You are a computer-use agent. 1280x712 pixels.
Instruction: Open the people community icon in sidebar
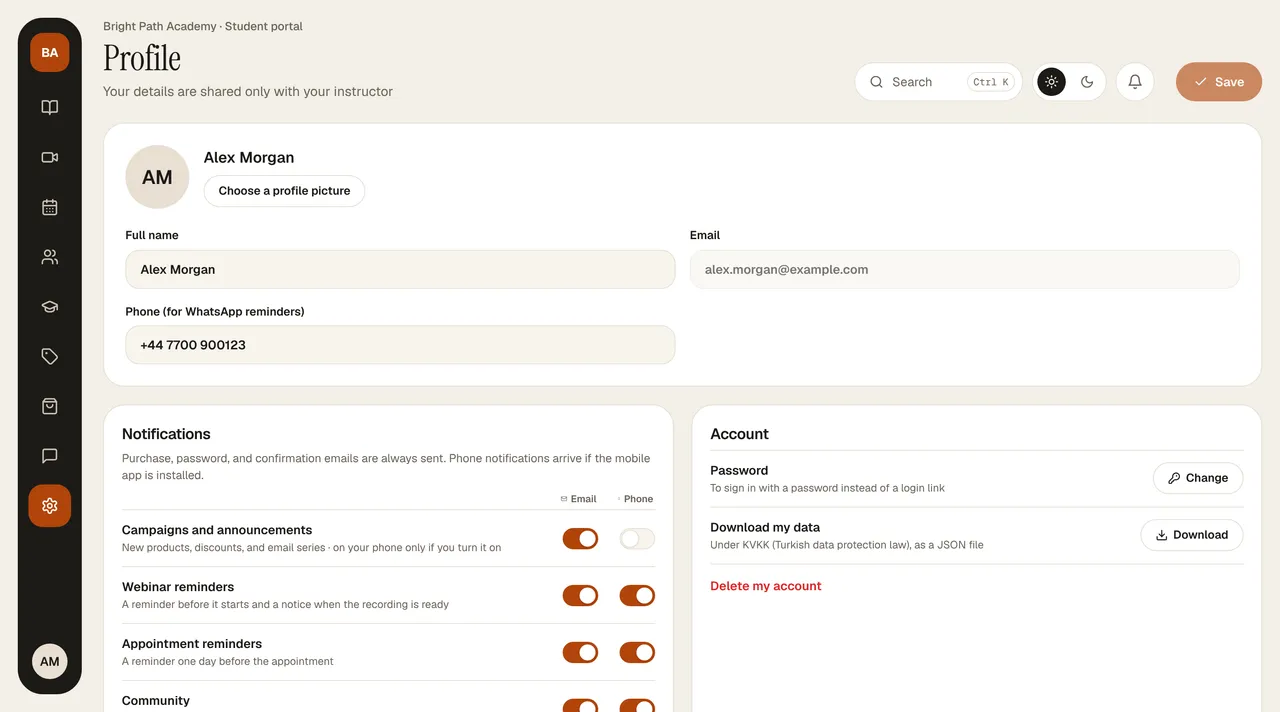click(49, 257)
